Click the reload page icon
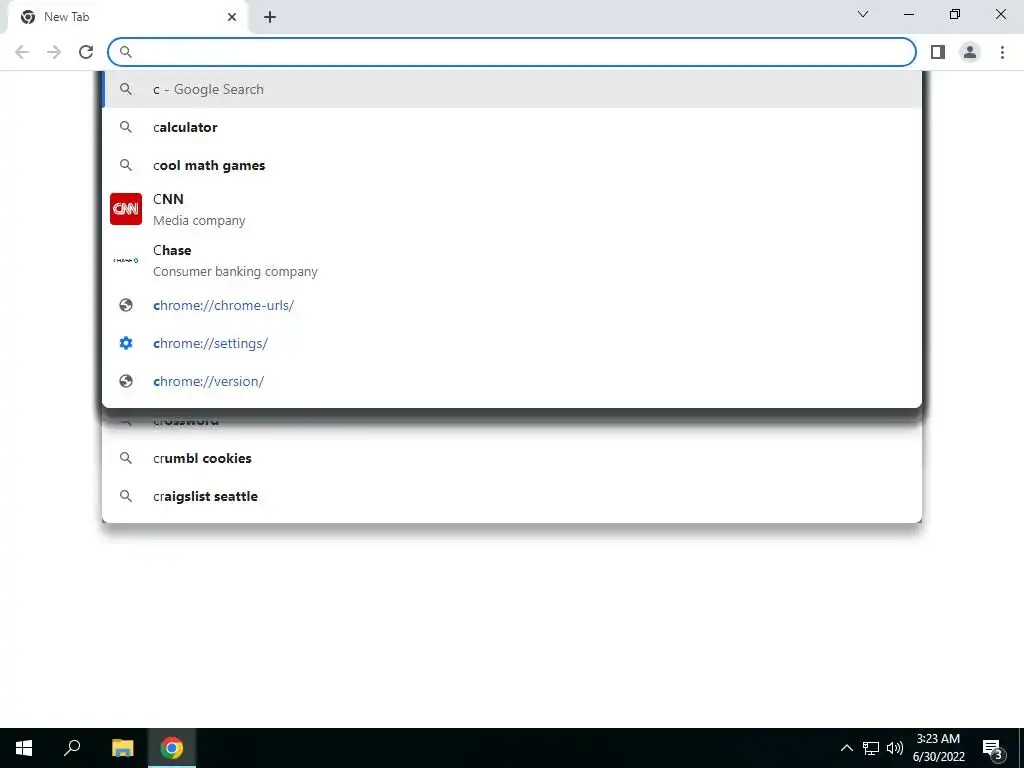Screen dimensions: 1024x768 click(86, 52)
